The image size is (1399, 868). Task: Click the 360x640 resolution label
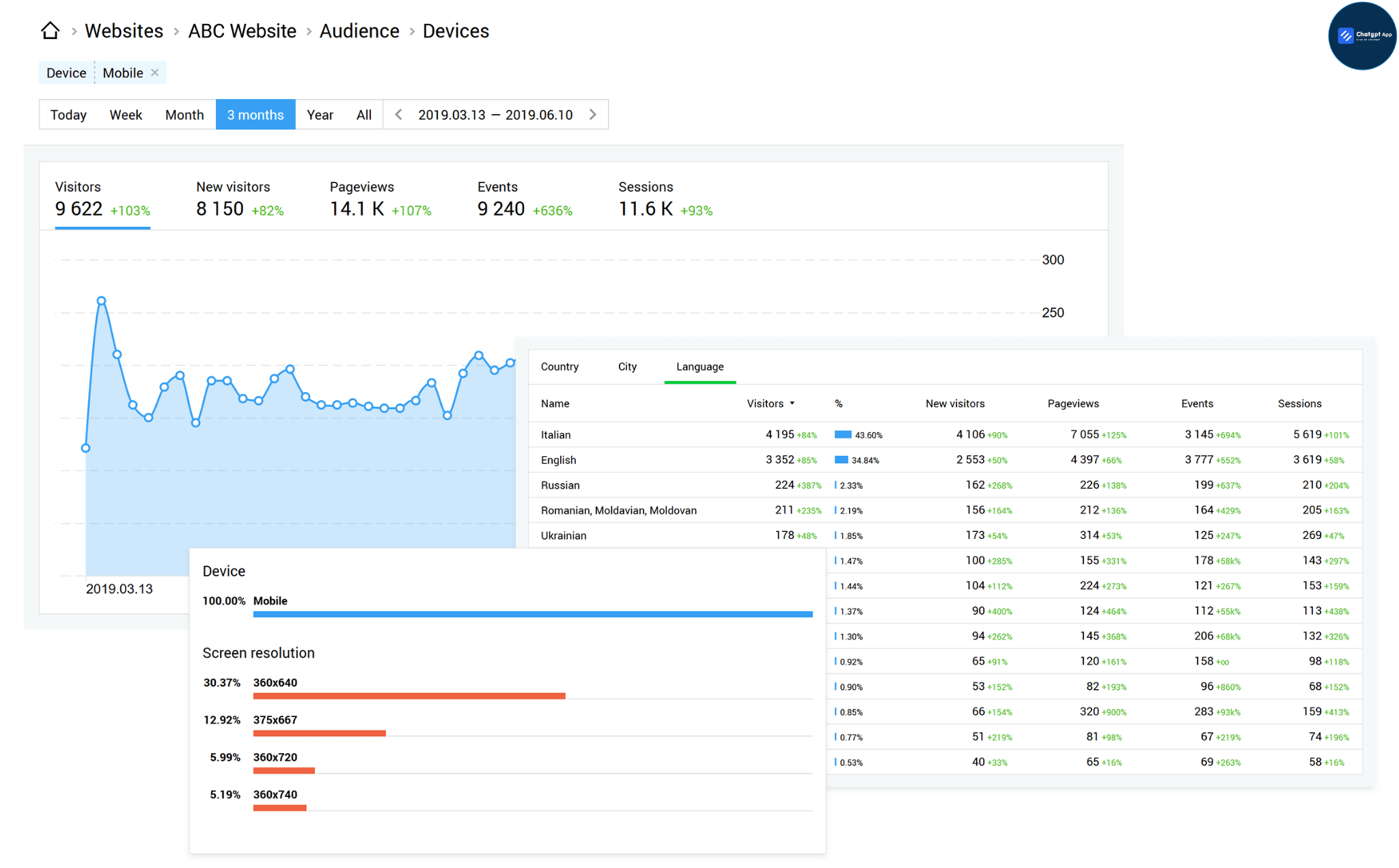coord(275,682)
